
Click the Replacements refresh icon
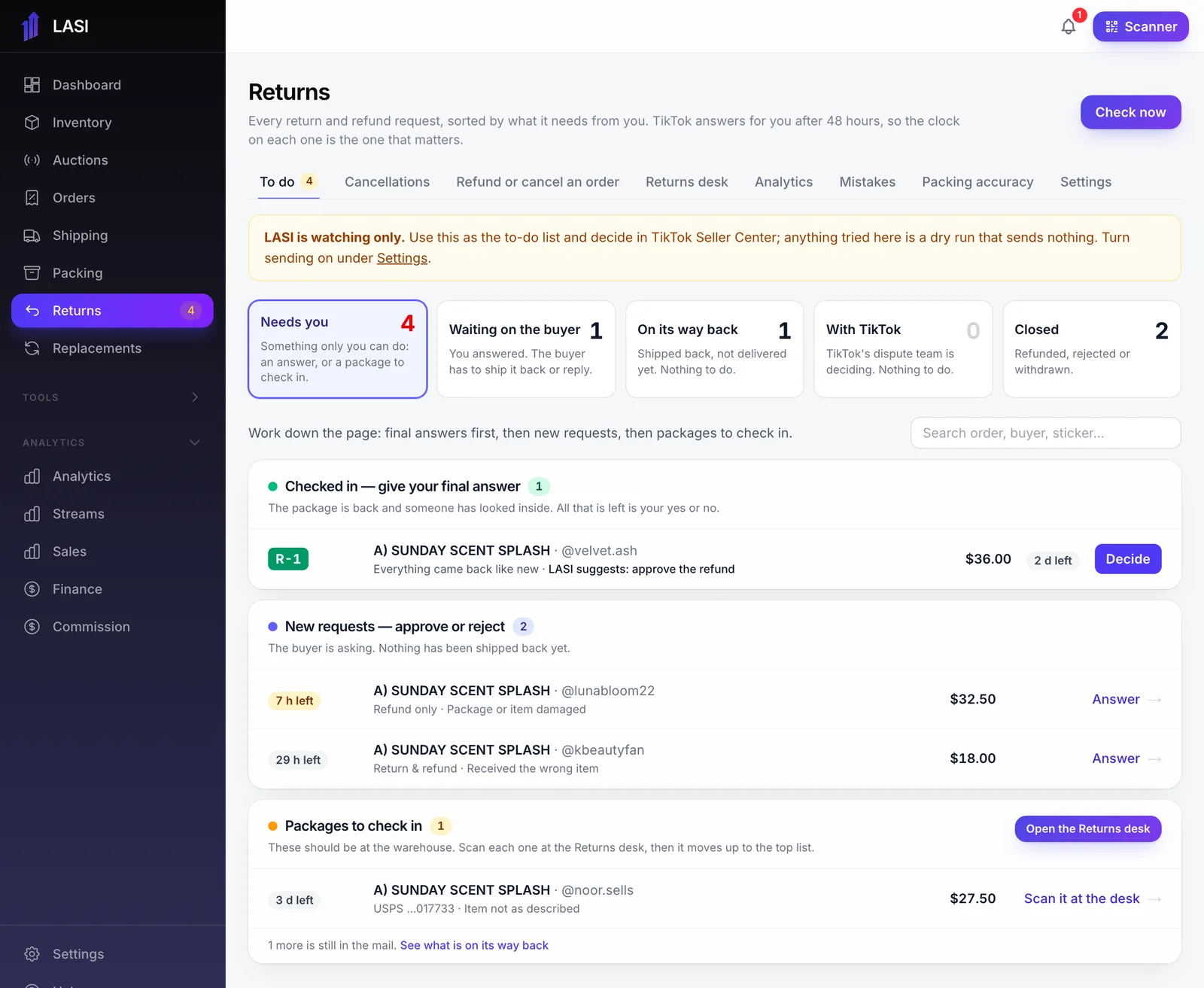point(32,348)
